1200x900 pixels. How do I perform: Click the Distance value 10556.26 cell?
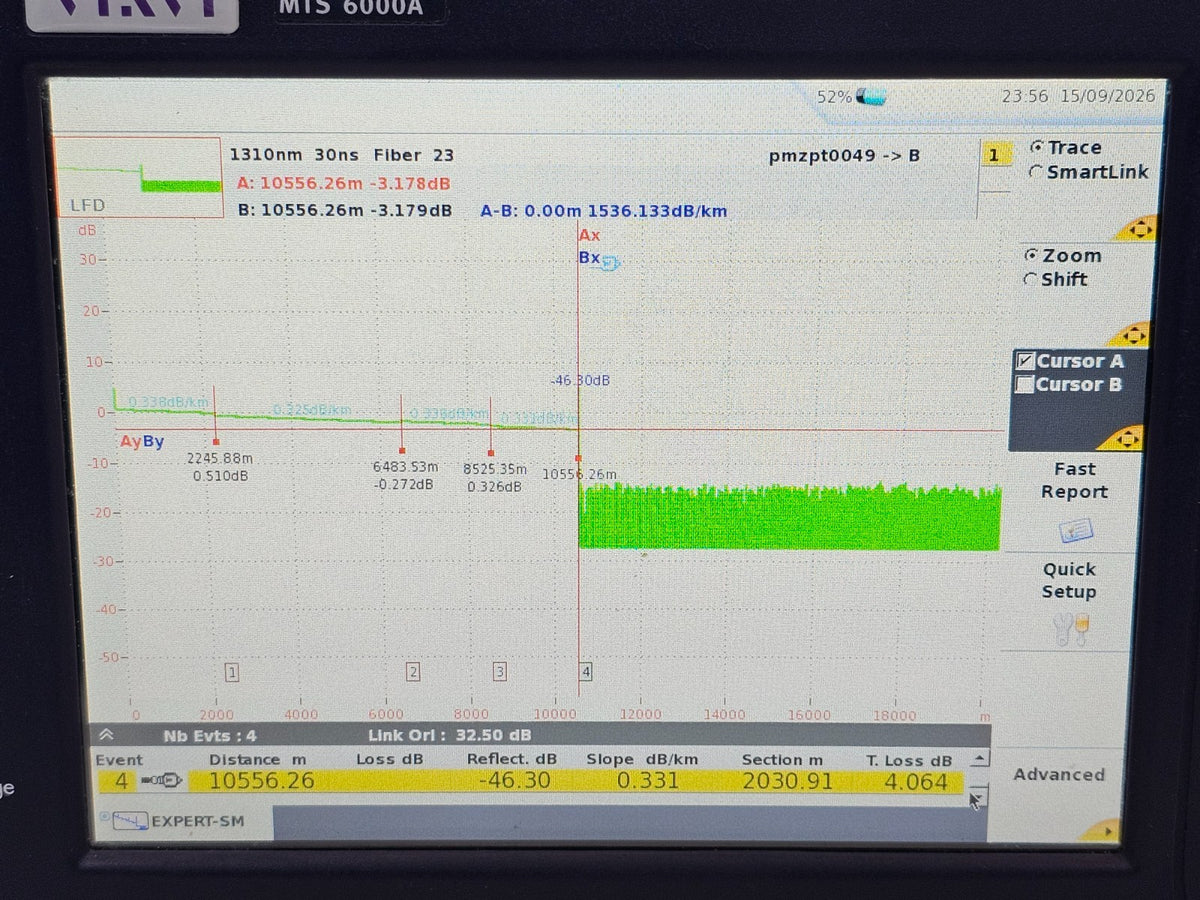(261, 781)
